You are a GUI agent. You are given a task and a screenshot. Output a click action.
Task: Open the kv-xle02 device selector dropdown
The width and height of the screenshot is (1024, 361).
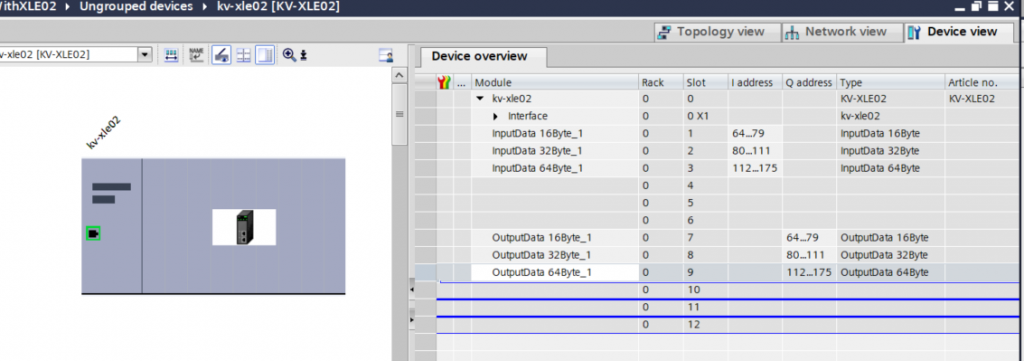pyautogui.click(x=145, y=55)
